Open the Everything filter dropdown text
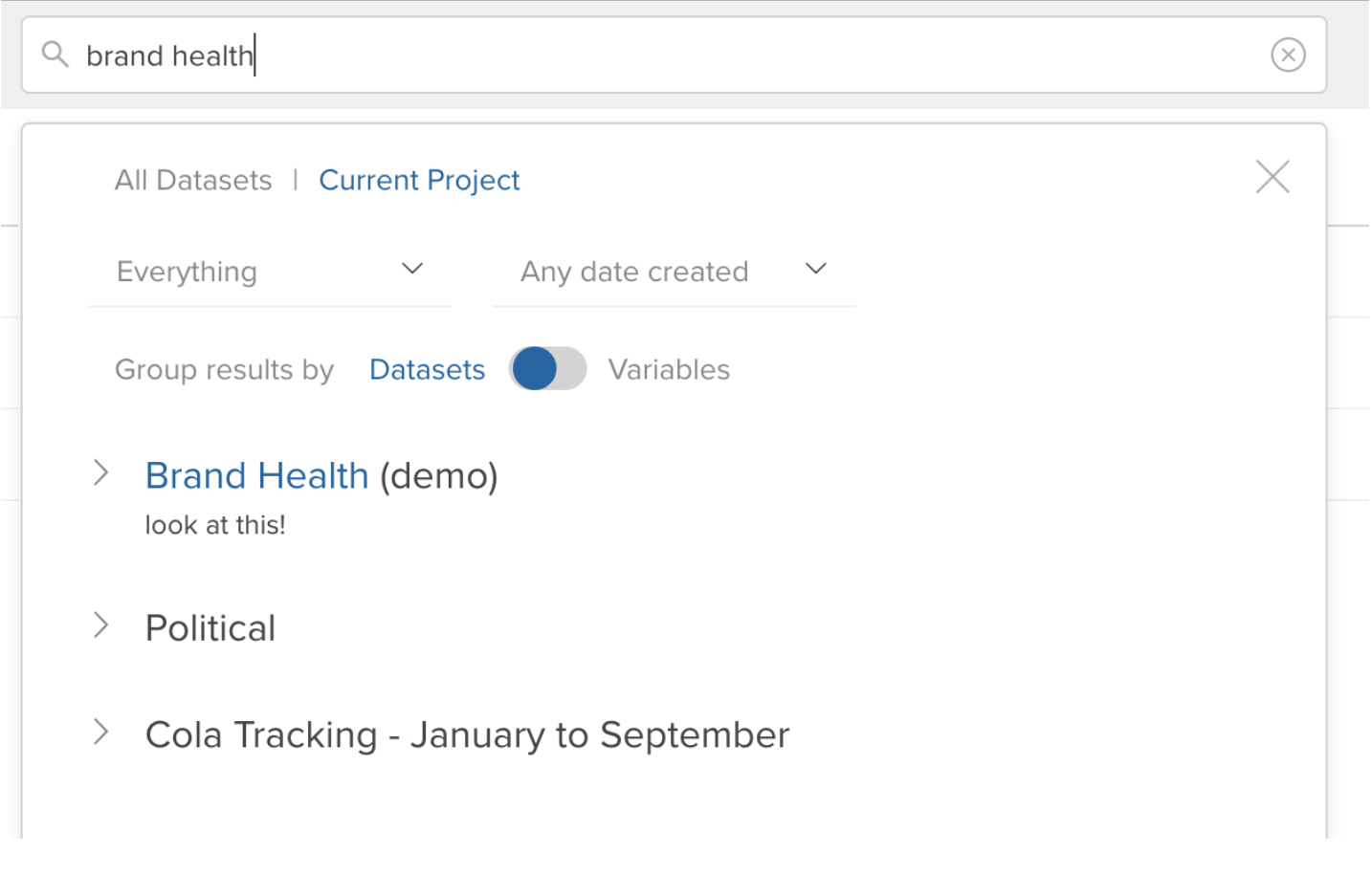 pyautogui.click(x=187, y=273)
